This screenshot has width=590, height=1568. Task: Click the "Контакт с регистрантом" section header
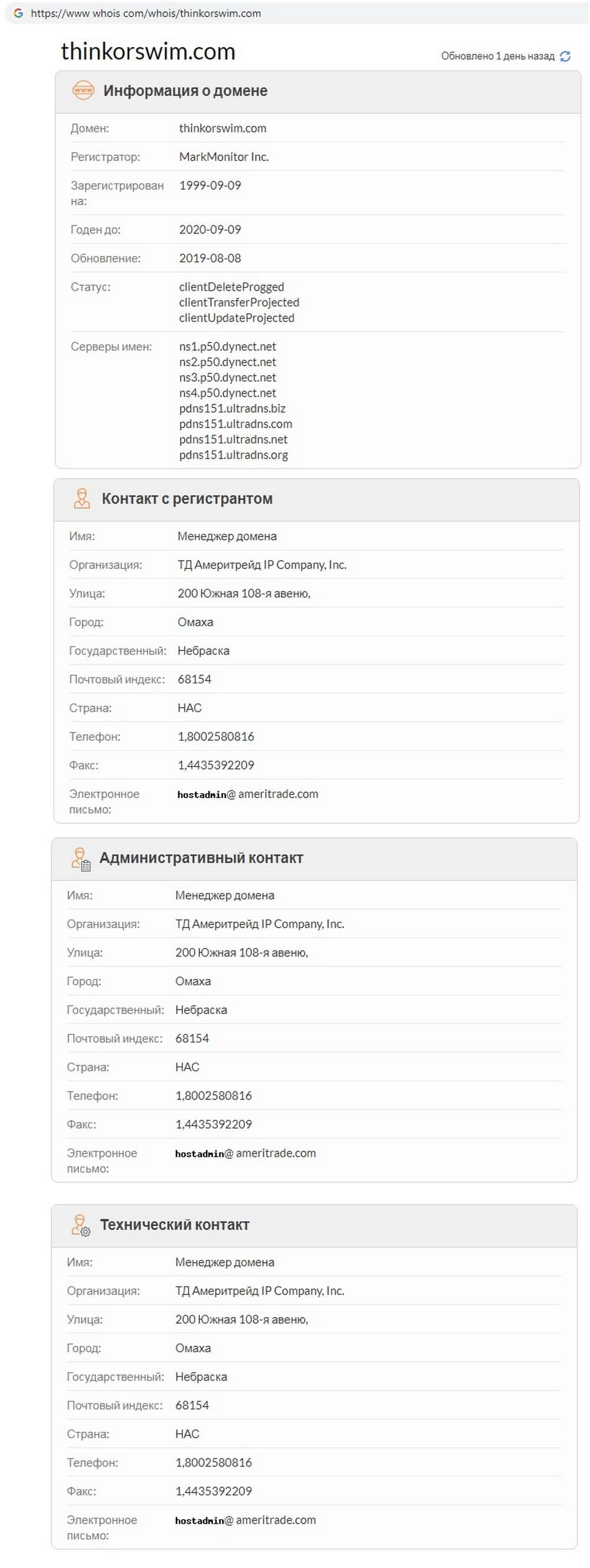(187, 498)
